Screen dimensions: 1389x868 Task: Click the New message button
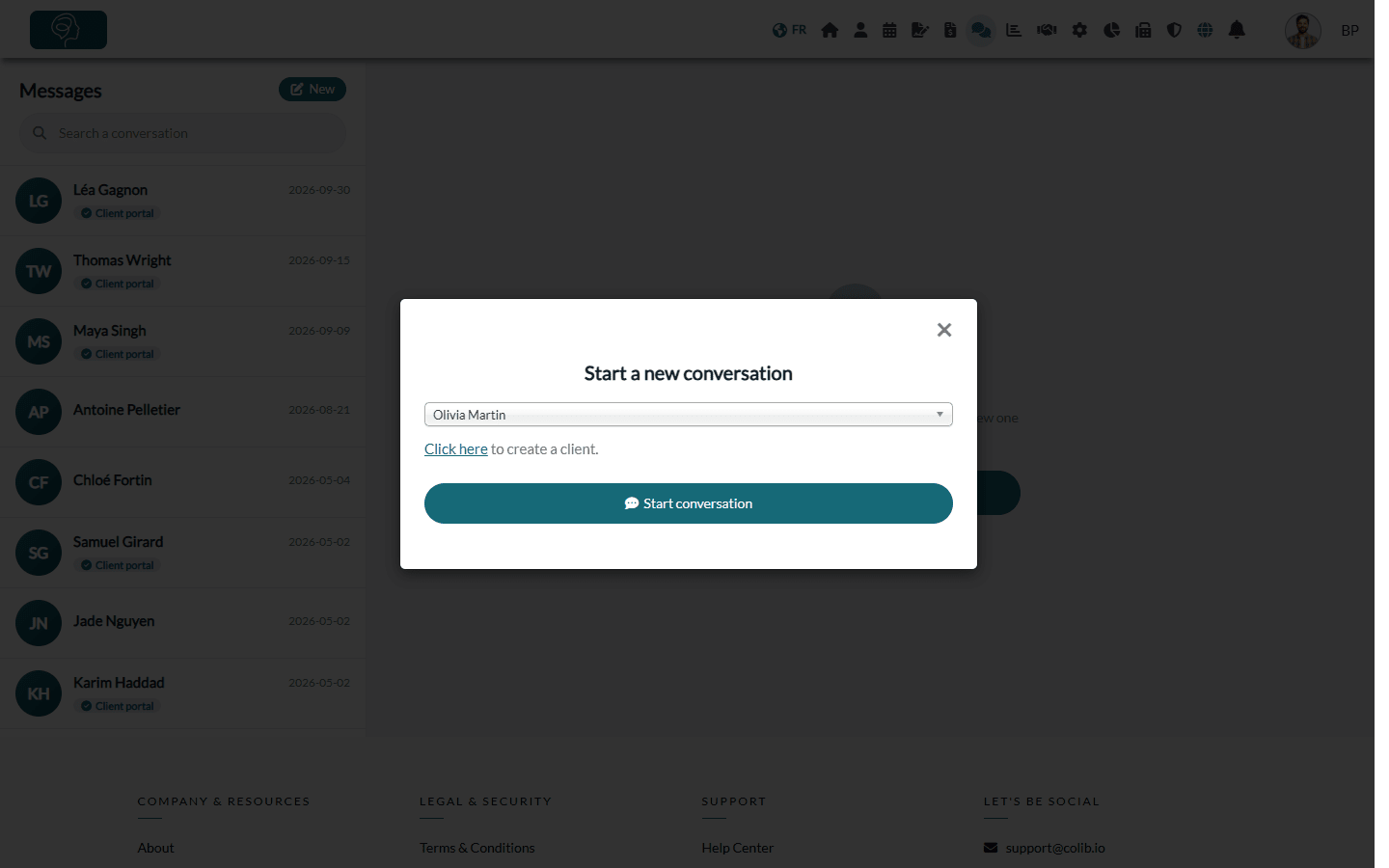313,89
